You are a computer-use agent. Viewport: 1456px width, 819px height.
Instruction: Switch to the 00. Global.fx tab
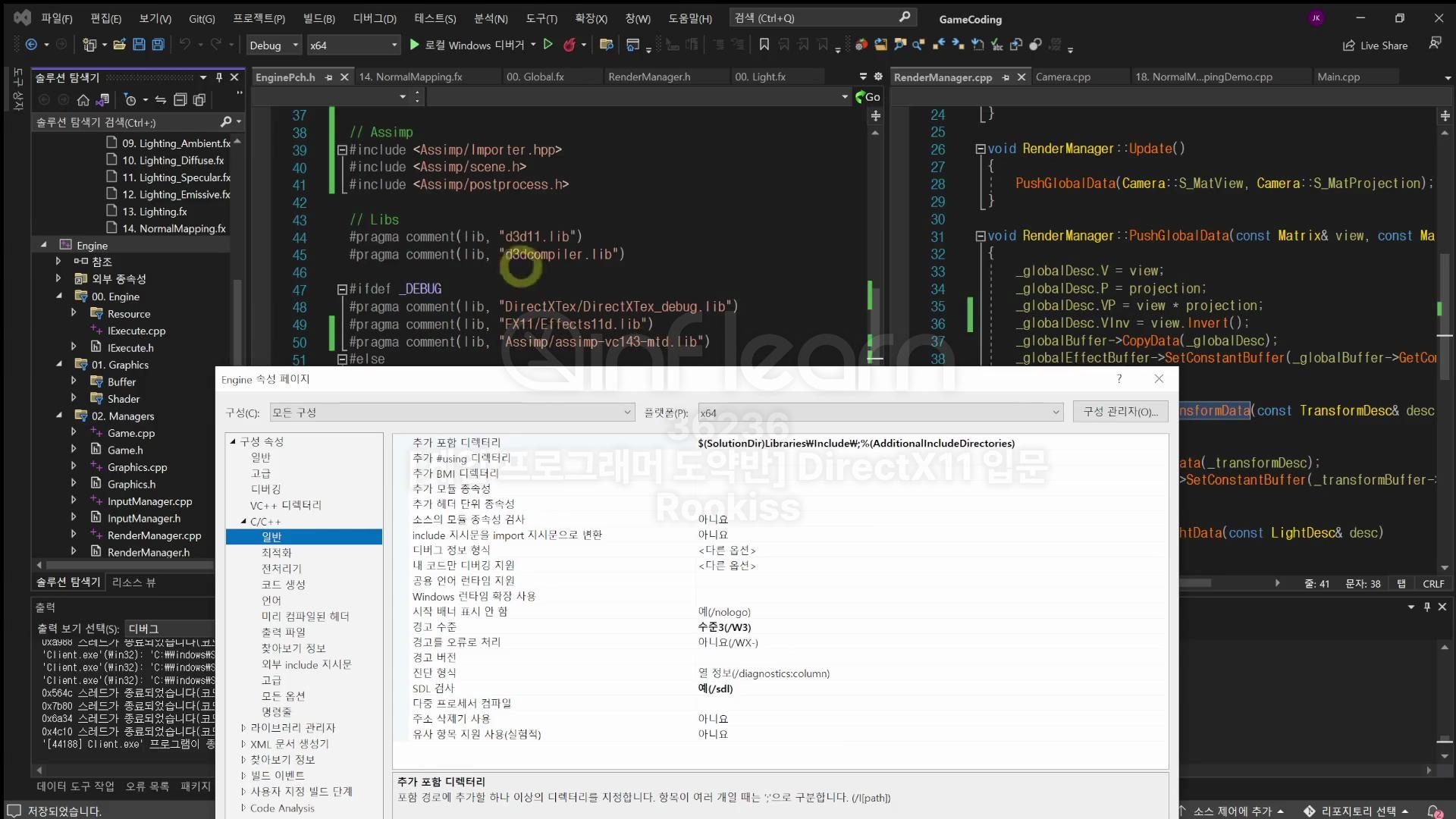[535, 77]
